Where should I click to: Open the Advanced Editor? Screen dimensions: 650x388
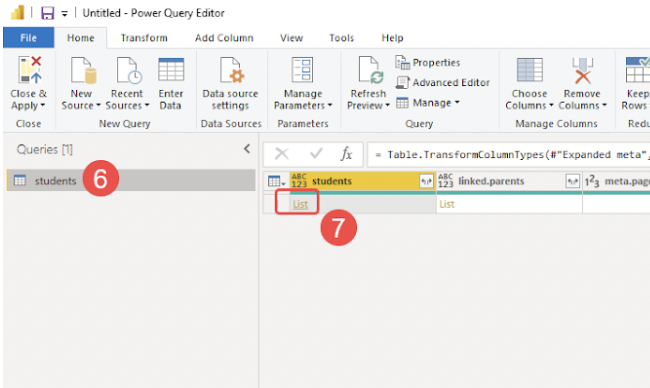(443, 82)
